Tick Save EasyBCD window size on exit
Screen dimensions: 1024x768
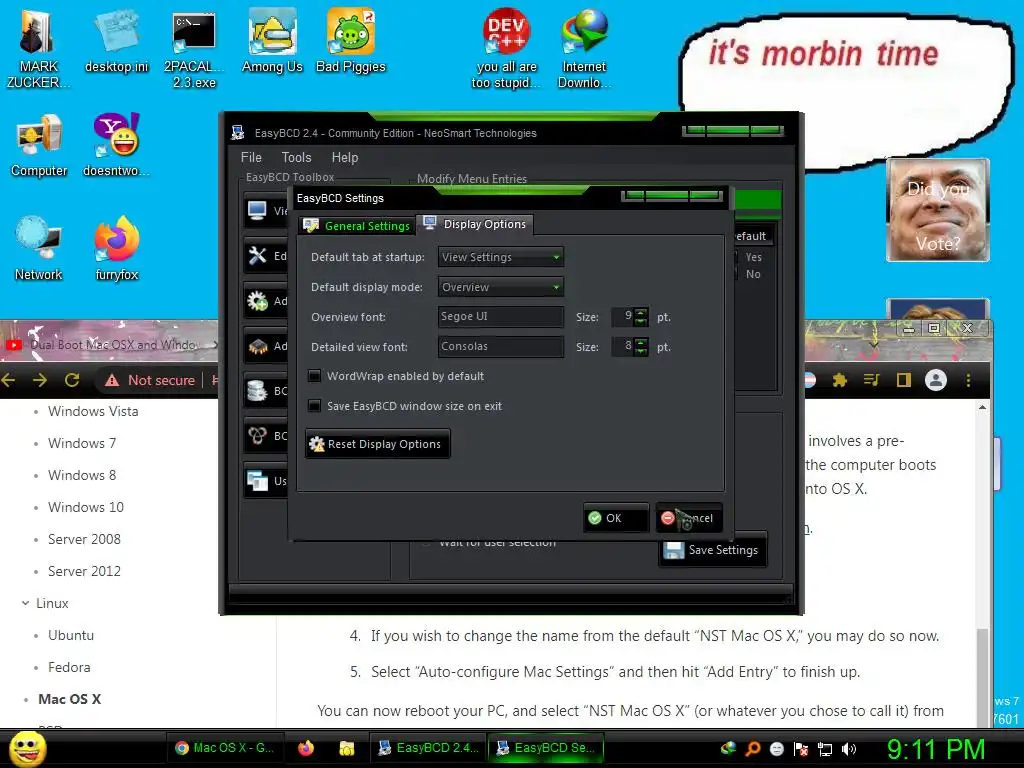(314, 406)
